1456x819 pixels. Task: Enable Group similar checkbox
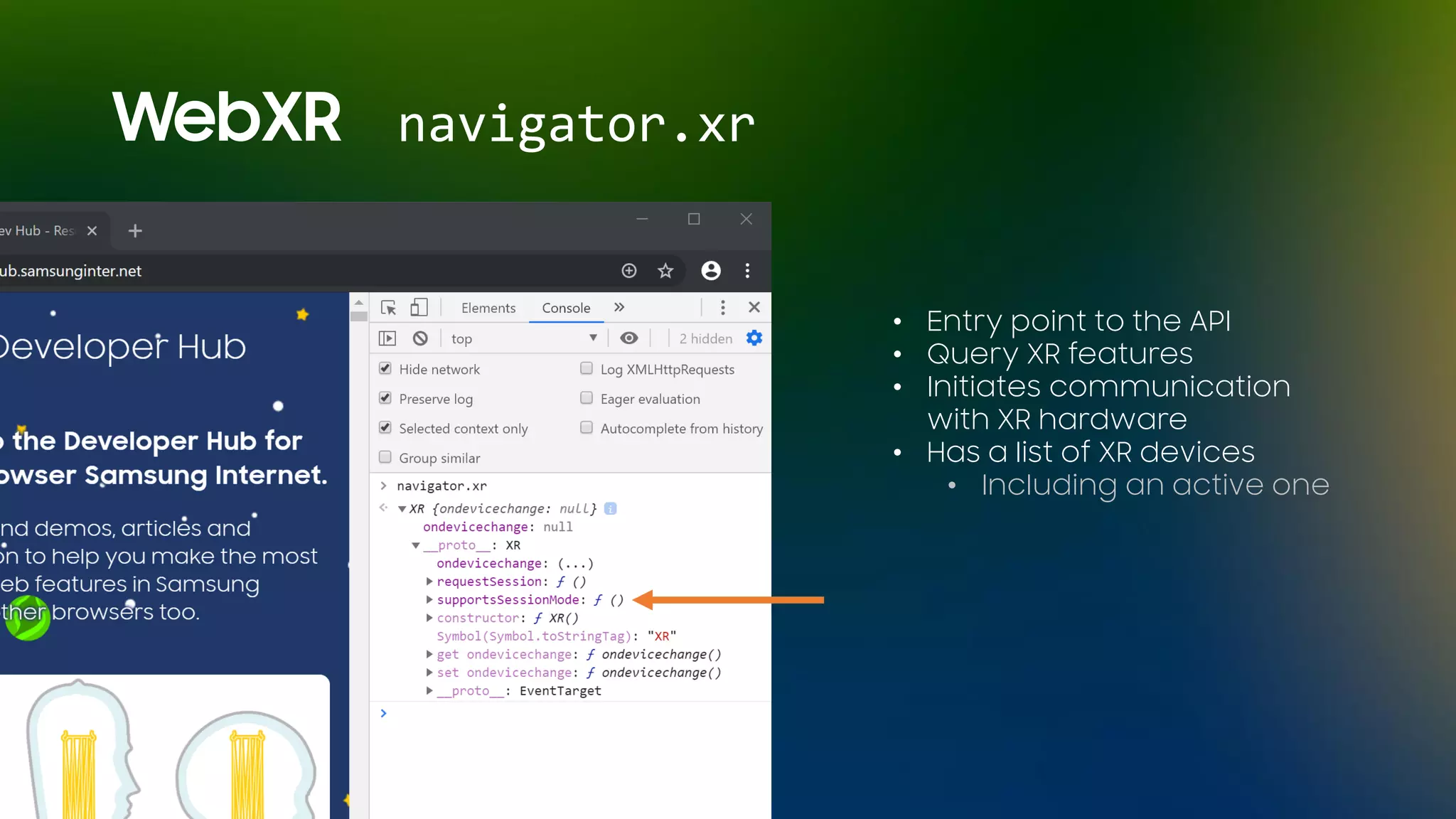click(385, 457)
